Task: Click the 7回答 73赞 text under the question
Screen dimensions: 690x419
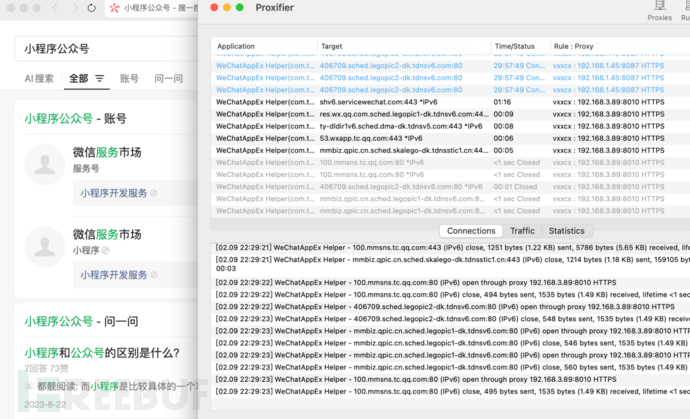Action: click(46, 368)
